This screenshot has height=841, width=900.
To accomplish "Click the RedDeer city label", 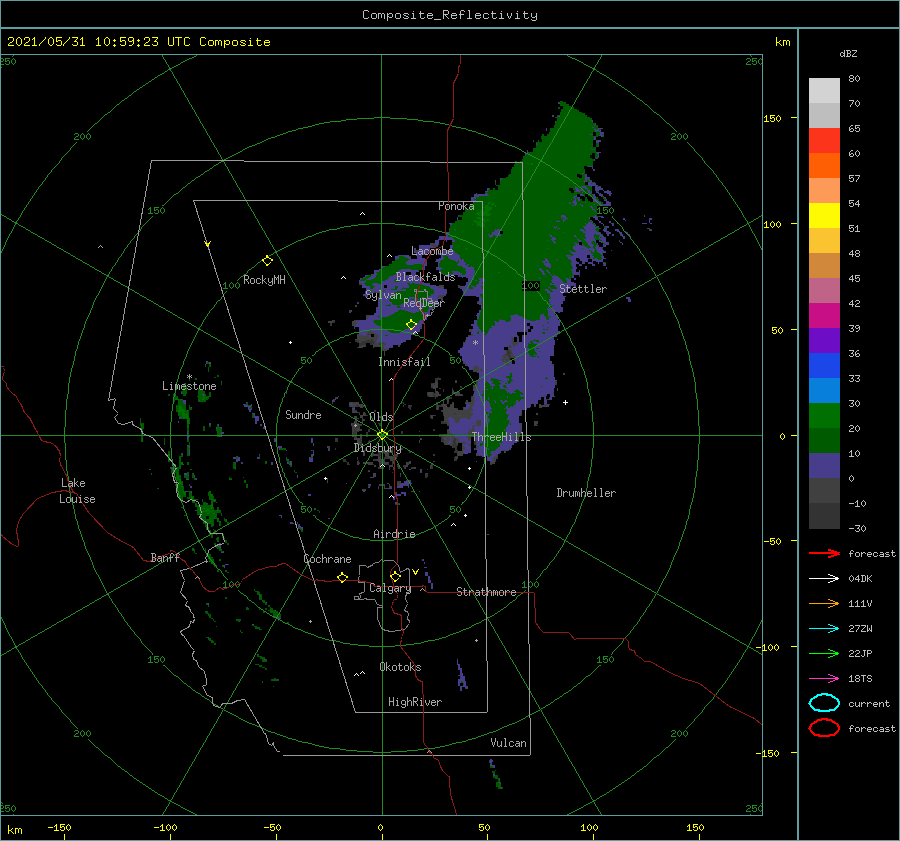I will [x=424, y=303].
